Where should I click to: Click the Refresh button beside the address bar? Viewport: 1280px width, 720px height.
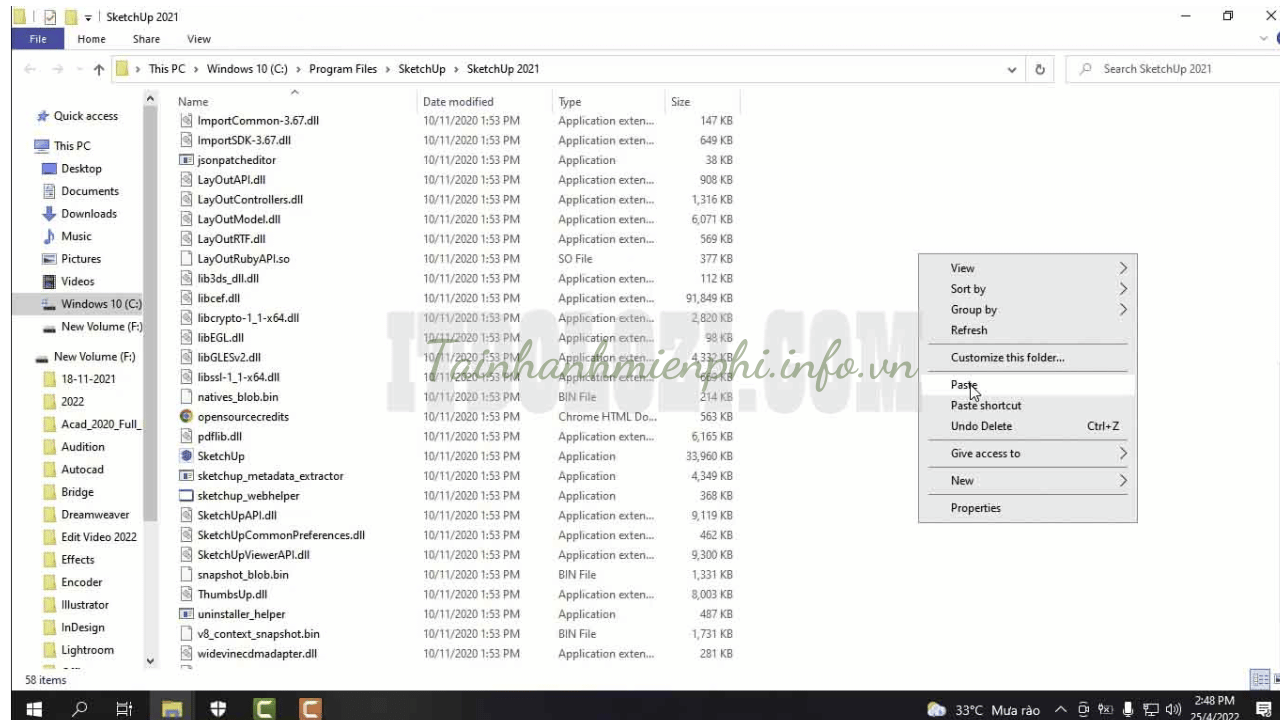(1040, 69)
